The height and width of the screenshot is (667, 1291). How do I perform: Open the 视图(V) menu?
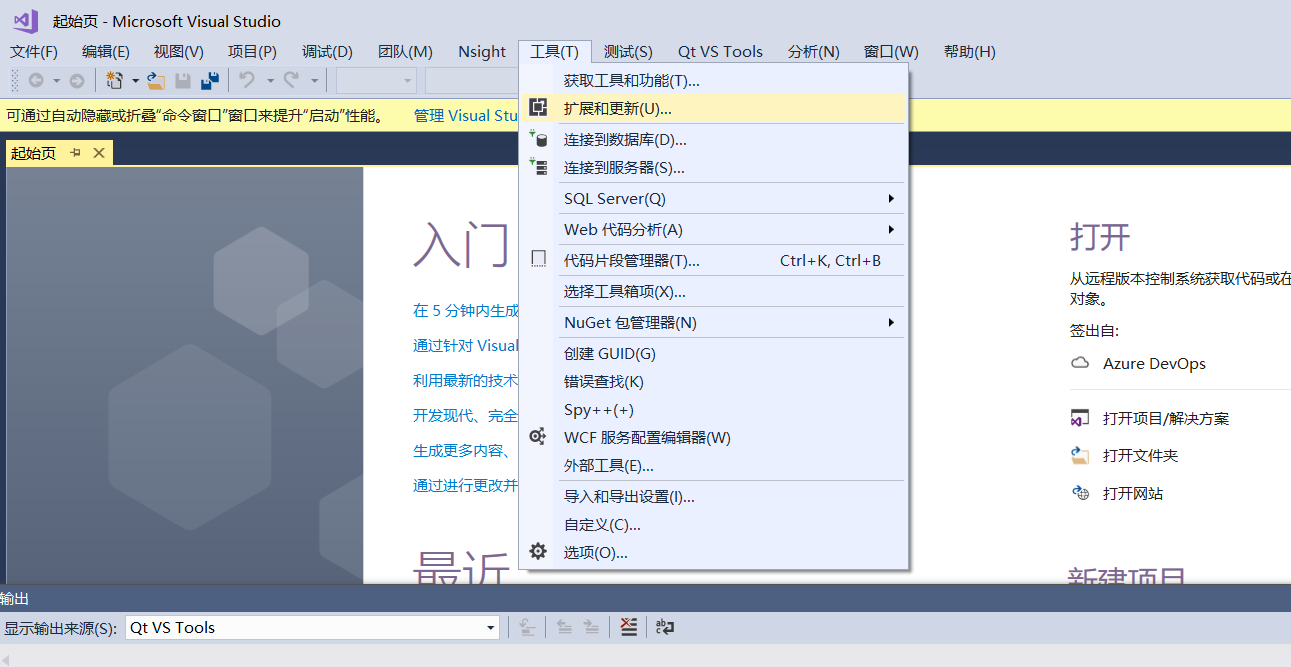coord(179,52)
